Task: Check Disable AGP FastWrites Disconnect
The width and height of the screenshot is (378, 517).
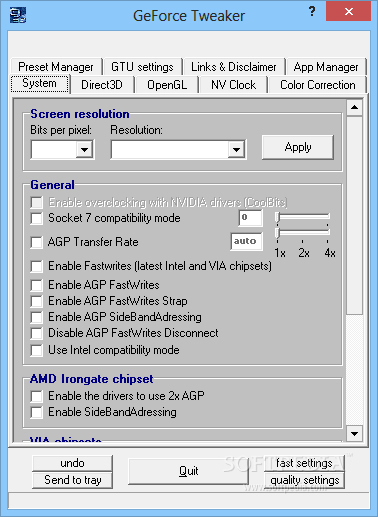Action: [x=36, y=333]
